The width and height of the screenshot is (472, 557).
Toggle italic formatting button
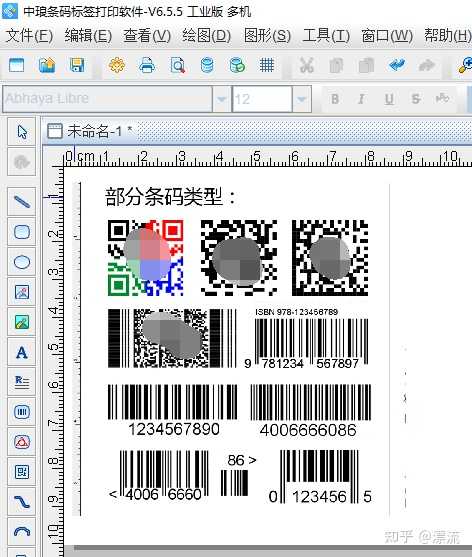pos(362,99)
